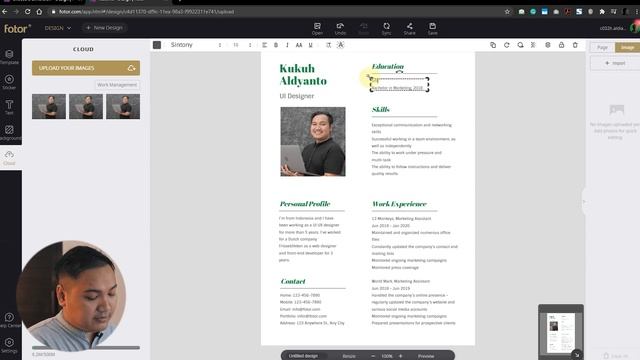Collapse the right side panel arrow
This screenshot has height=360, width=640.
584,201
